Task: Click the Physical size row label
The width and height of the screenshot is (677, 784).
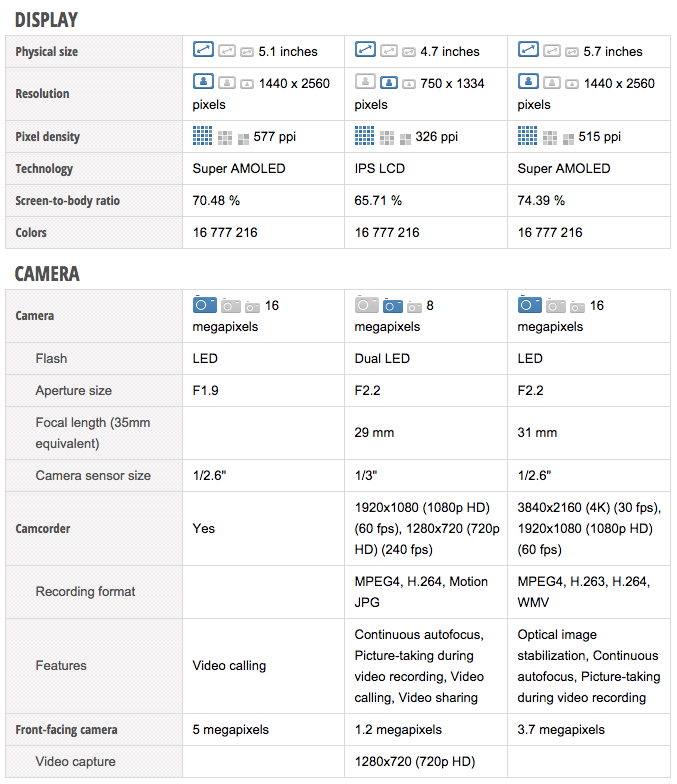Action: click(x=47, y=52)
